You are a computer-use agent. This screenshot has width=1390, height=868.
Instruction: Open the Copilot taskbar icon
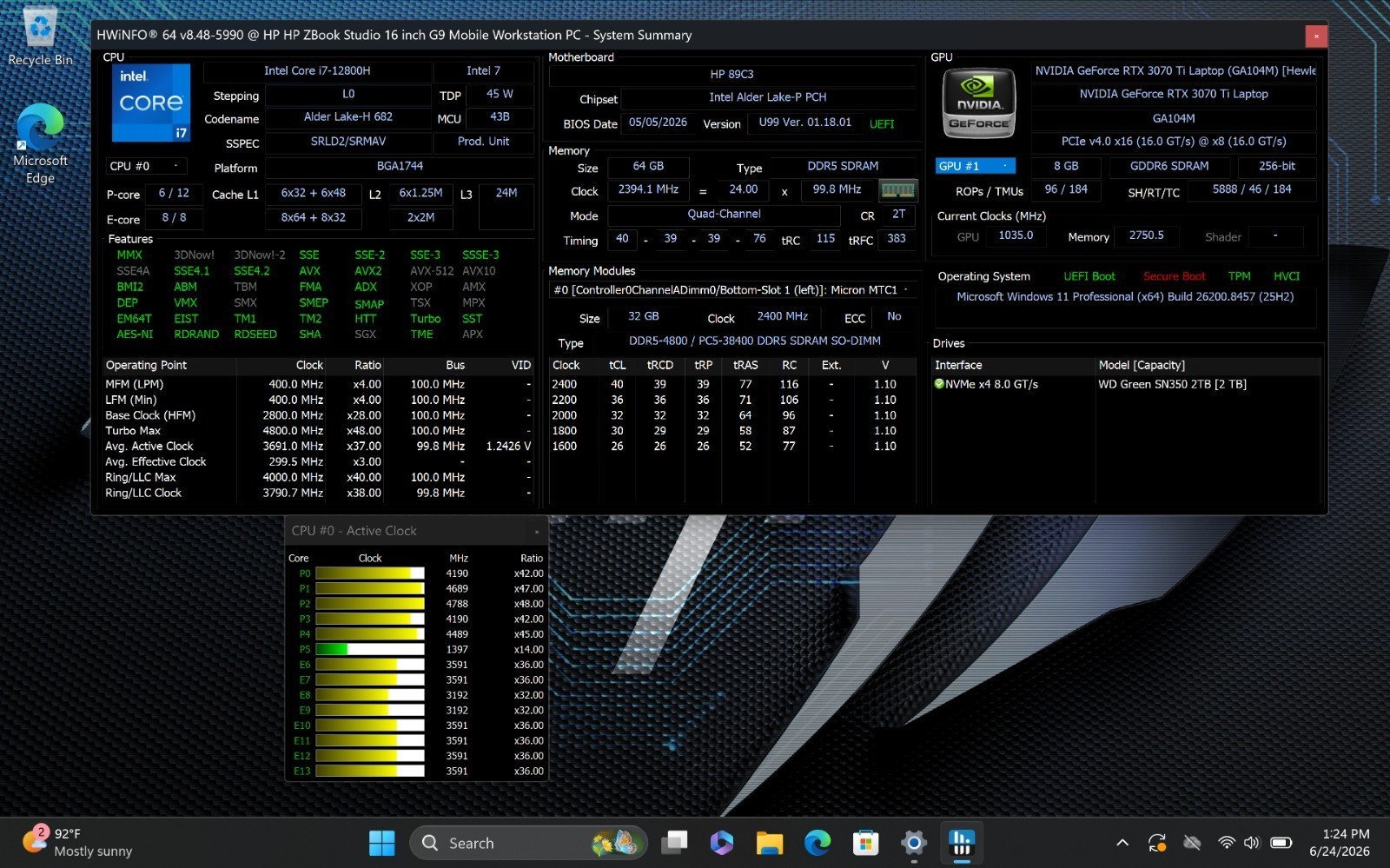pyautogui.click(x=721, y=843)
